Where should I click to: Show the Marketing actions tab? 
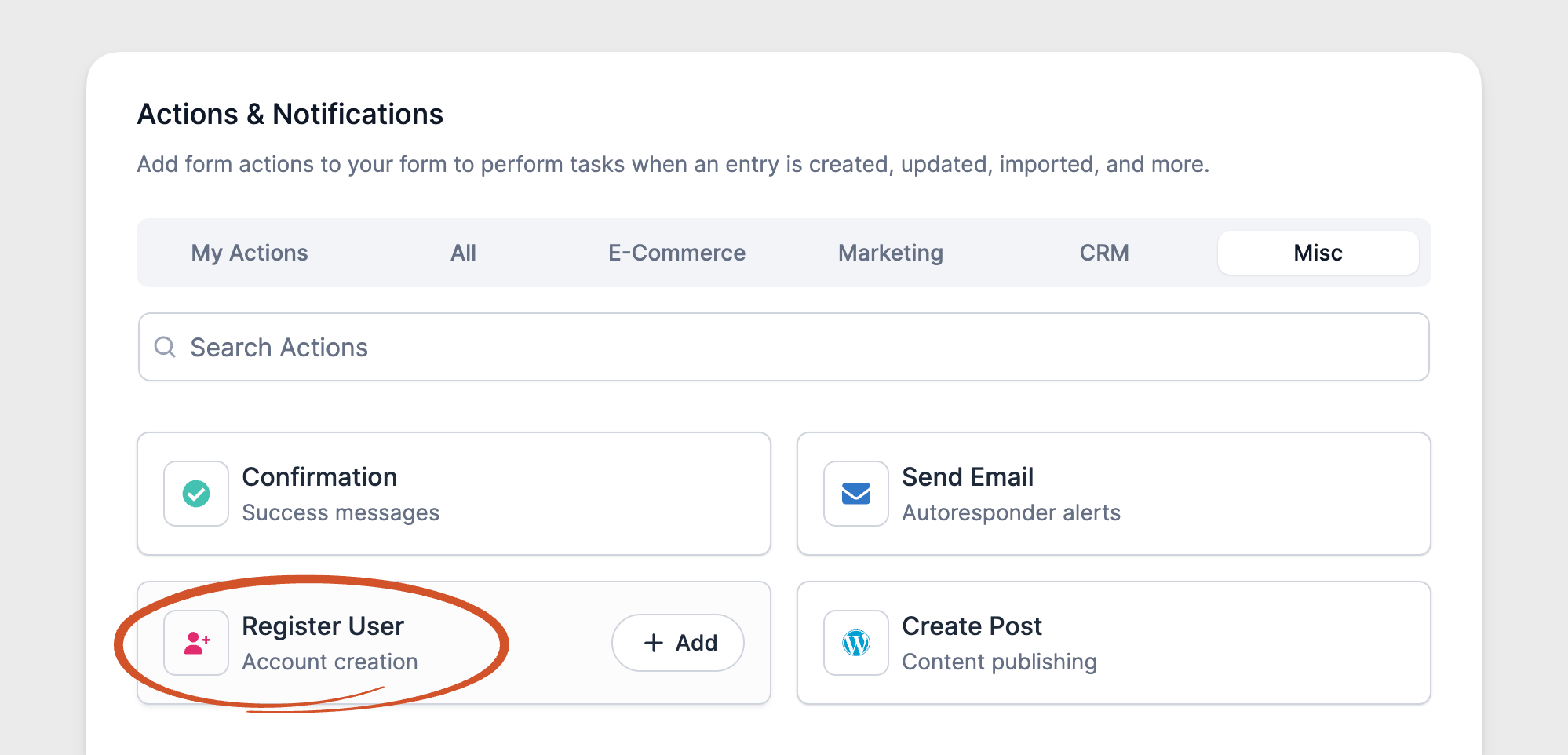[891, 253]
